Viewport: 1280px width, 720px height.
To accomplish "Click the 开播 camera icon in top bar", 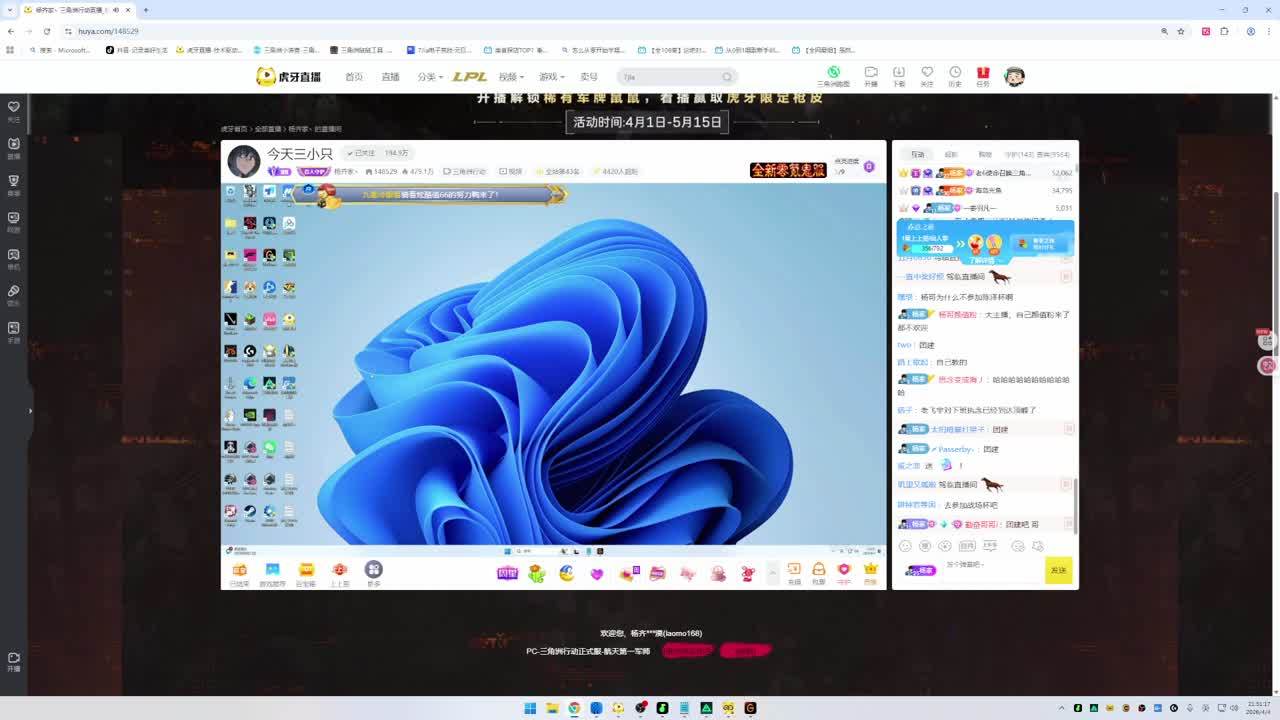I will coord(871,74).
